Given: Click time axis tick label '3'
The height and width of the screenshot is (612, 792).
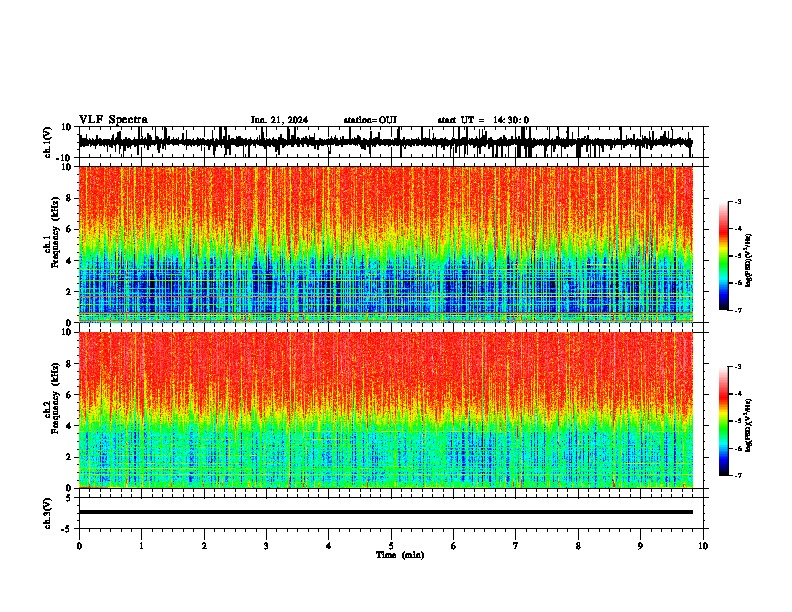Looking at the screenshot, I should pos(266,546).
